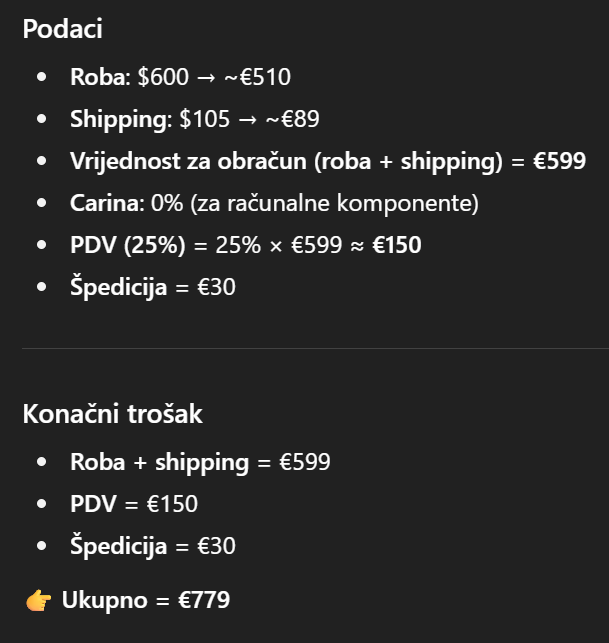
Task: Click the horizontal divider line
Action: (x=315, y=349)
